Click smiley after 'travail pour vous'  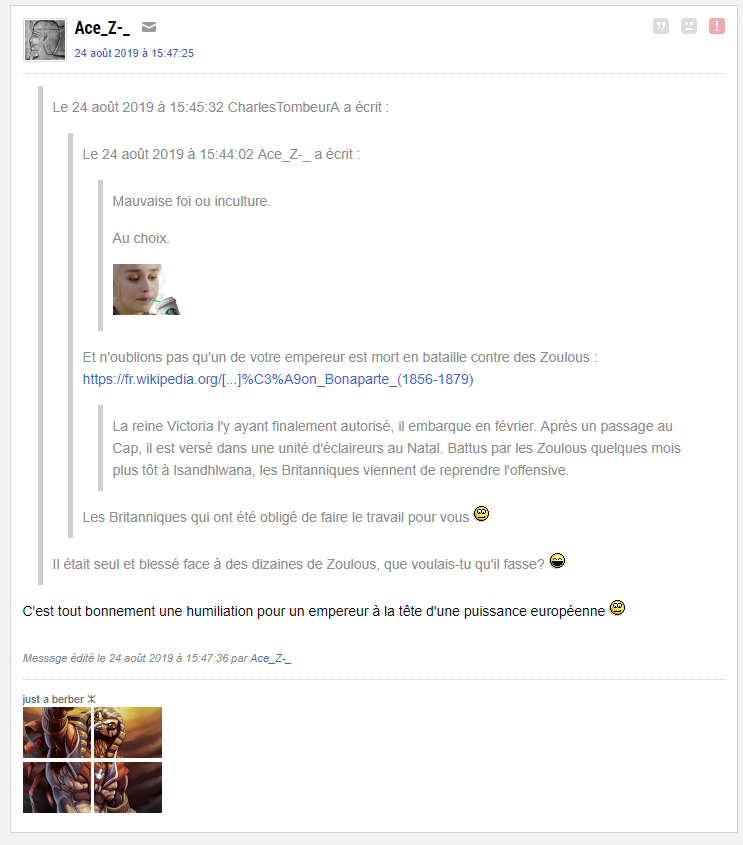point(481,514)
